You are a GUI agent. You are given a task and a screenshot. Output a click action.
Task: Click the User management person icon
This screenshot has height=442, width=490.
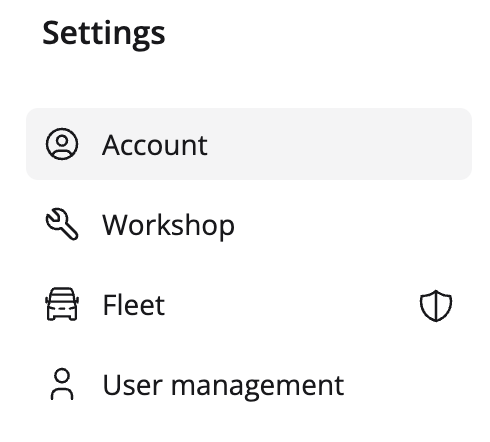click(x=62, y=384)
